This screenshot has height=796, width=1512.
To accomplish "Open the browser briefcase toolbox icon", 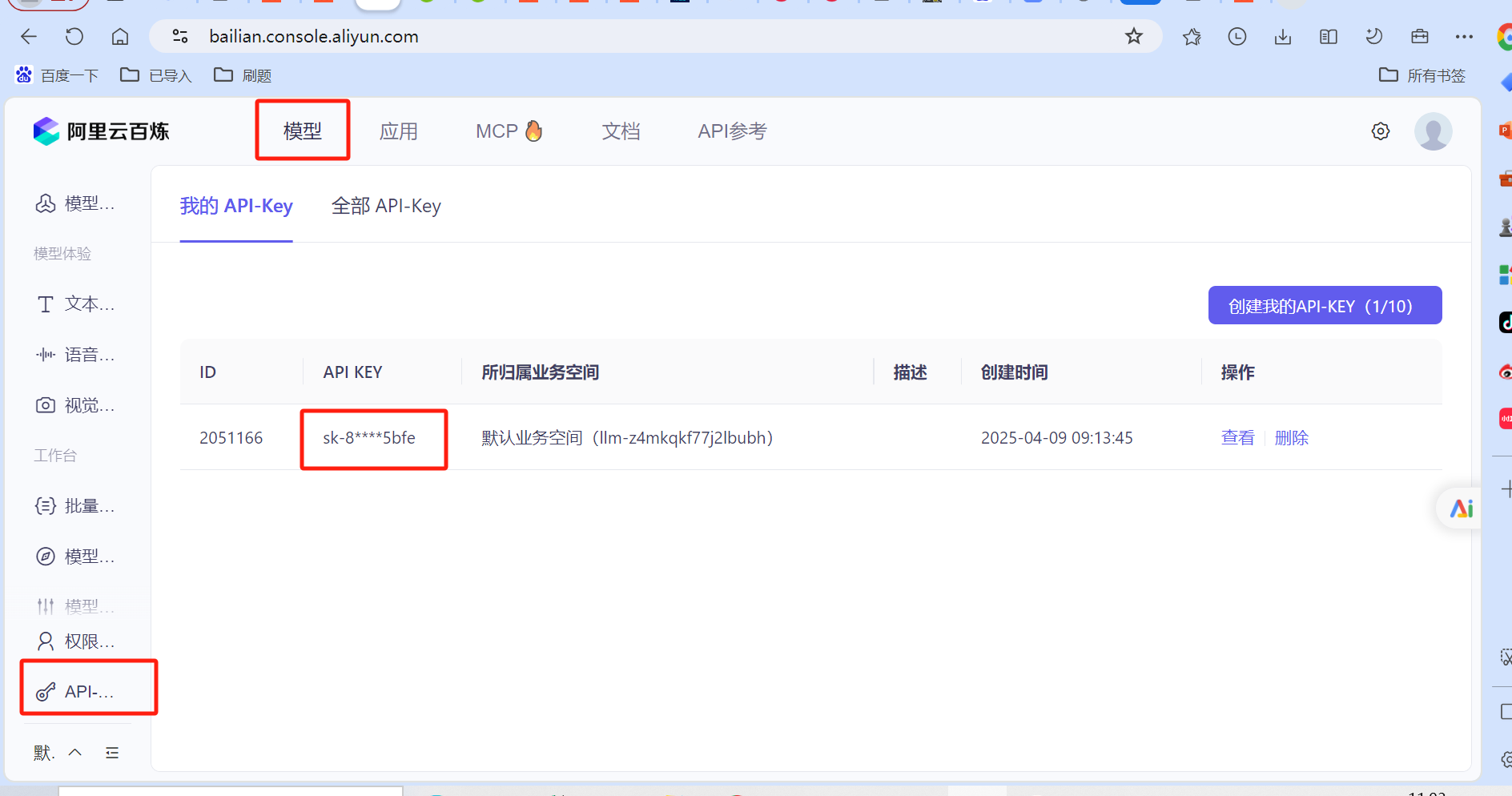I will pos(1420,36).
